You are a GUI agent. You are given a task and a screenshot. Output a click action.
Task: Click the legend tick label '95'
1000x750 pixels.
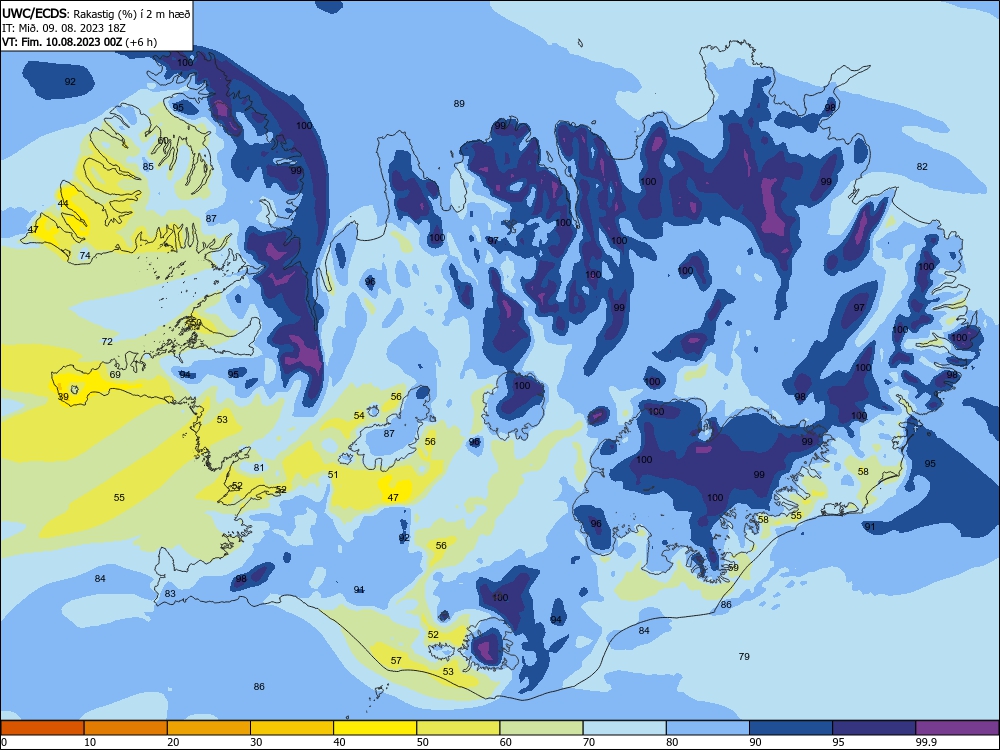click(839, 742)
